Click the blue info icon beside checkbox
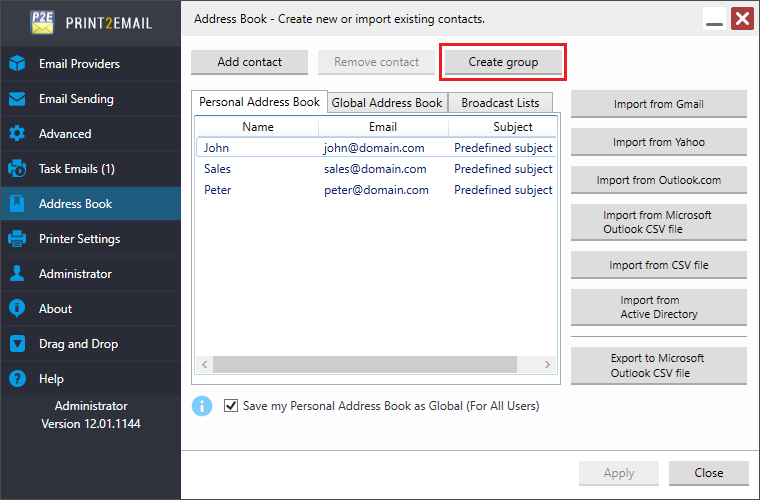The image size is (760, 500). point(202,406)
